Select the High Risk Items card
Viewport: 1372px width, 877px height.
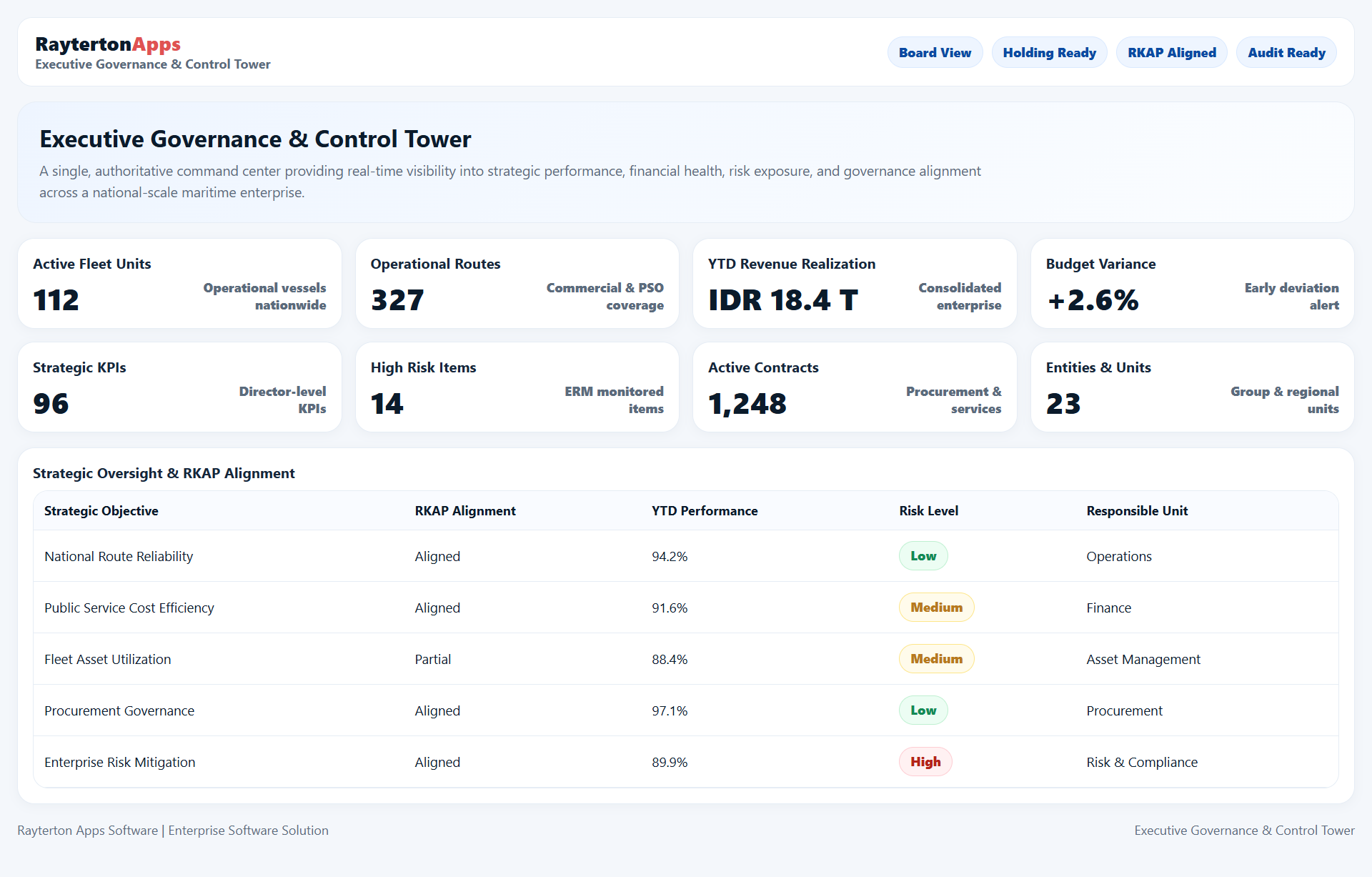point(517,387)
